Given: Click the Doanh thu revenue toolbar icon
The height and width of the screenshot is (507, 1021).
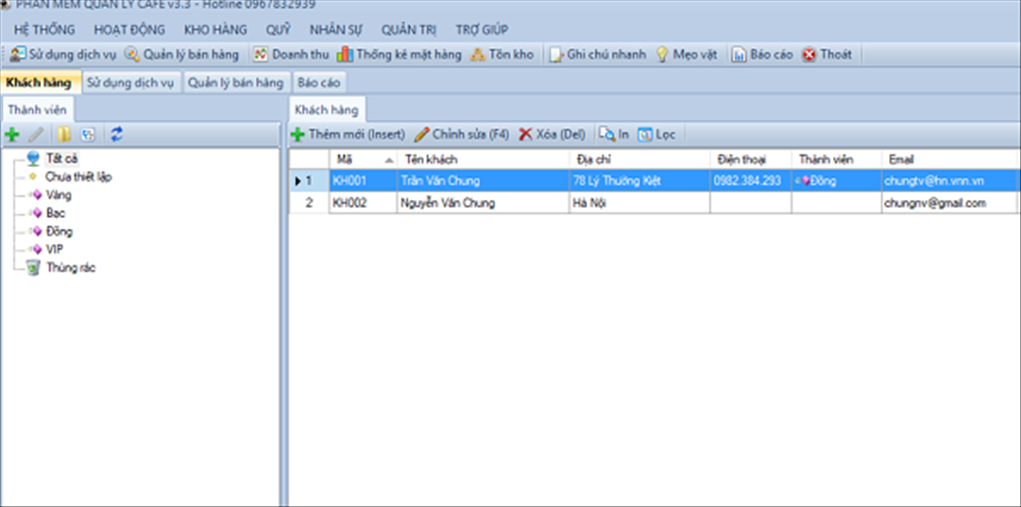Looking at the screenshot, I should (x=261, y=55).
